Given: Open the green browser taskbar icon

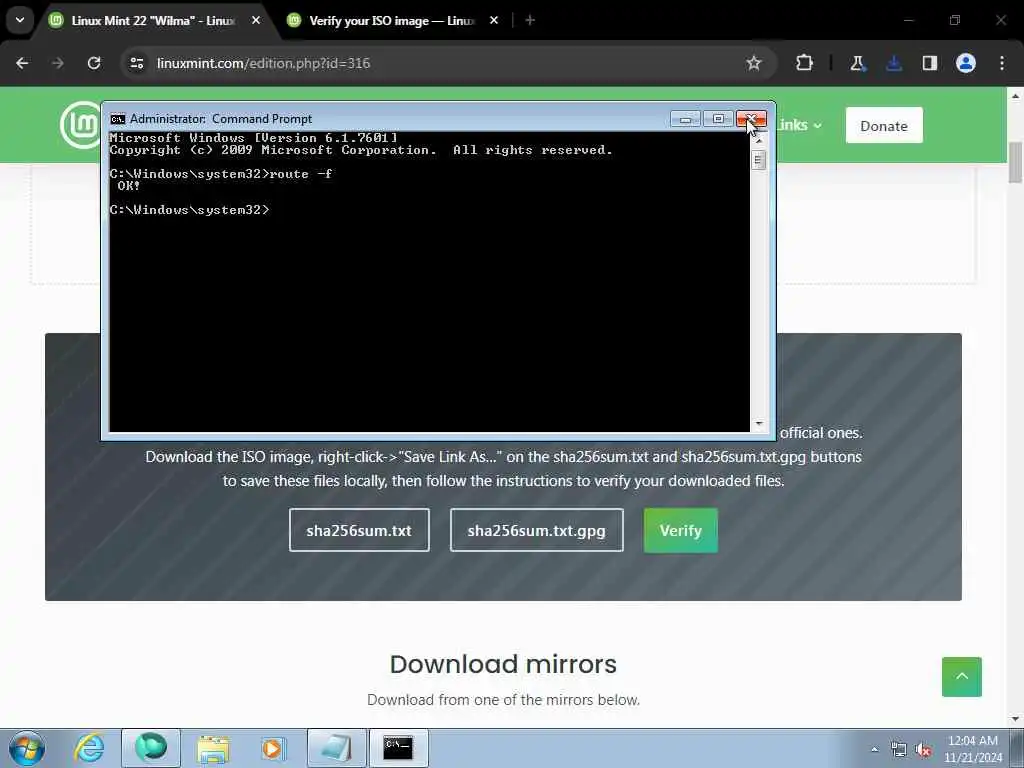Looking at the screenshot, I should click(x=151, y=748).
